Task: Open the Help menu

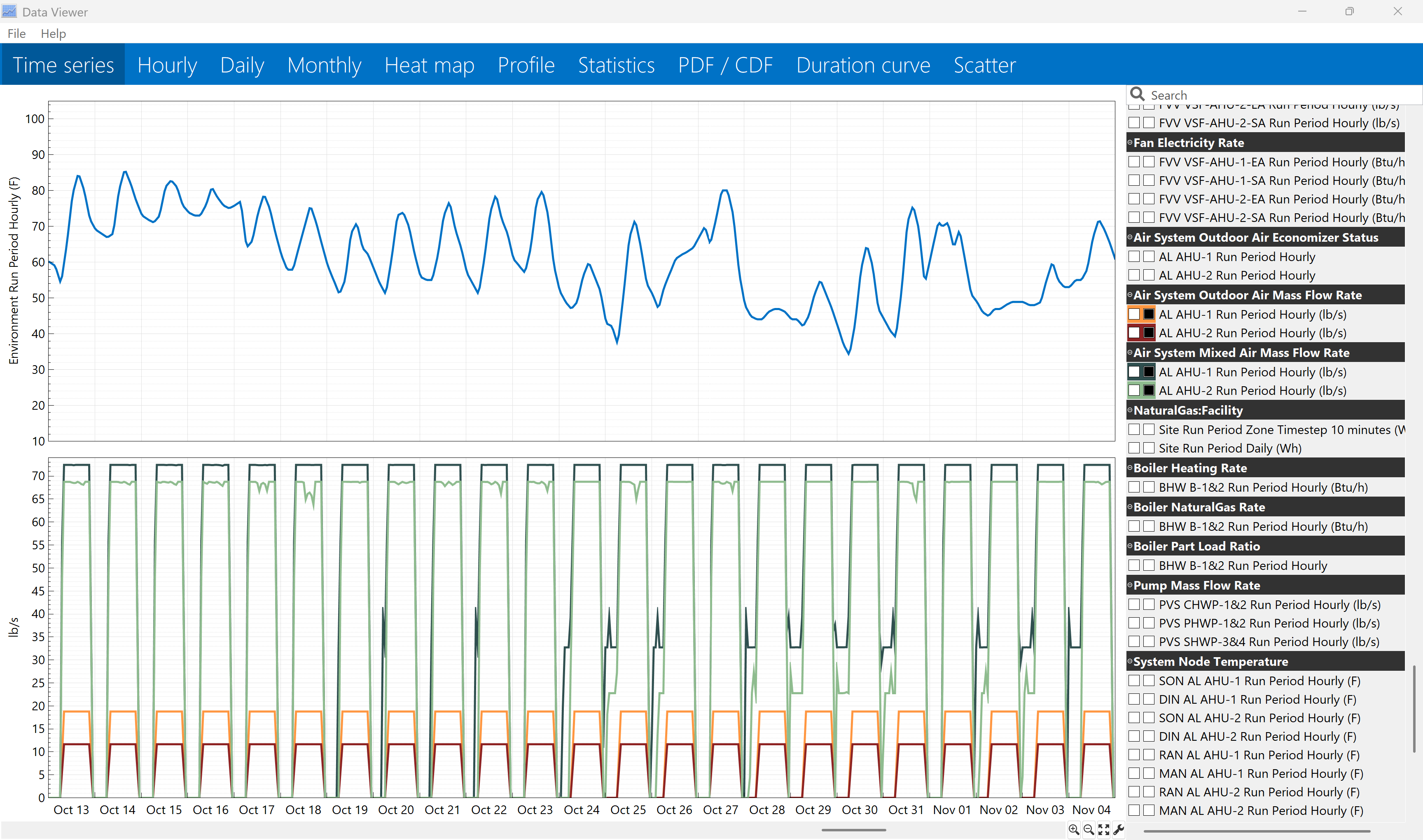Action: (x=53, y=33)
